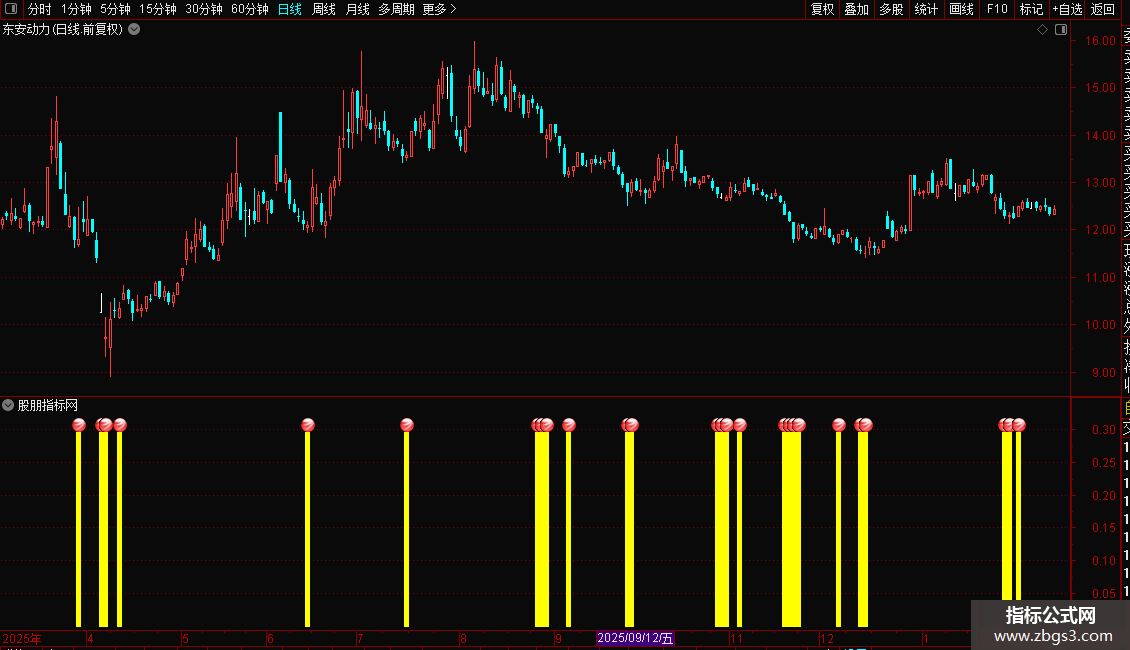Click the 13.00 price axis label

click(x=1100, y=182)
